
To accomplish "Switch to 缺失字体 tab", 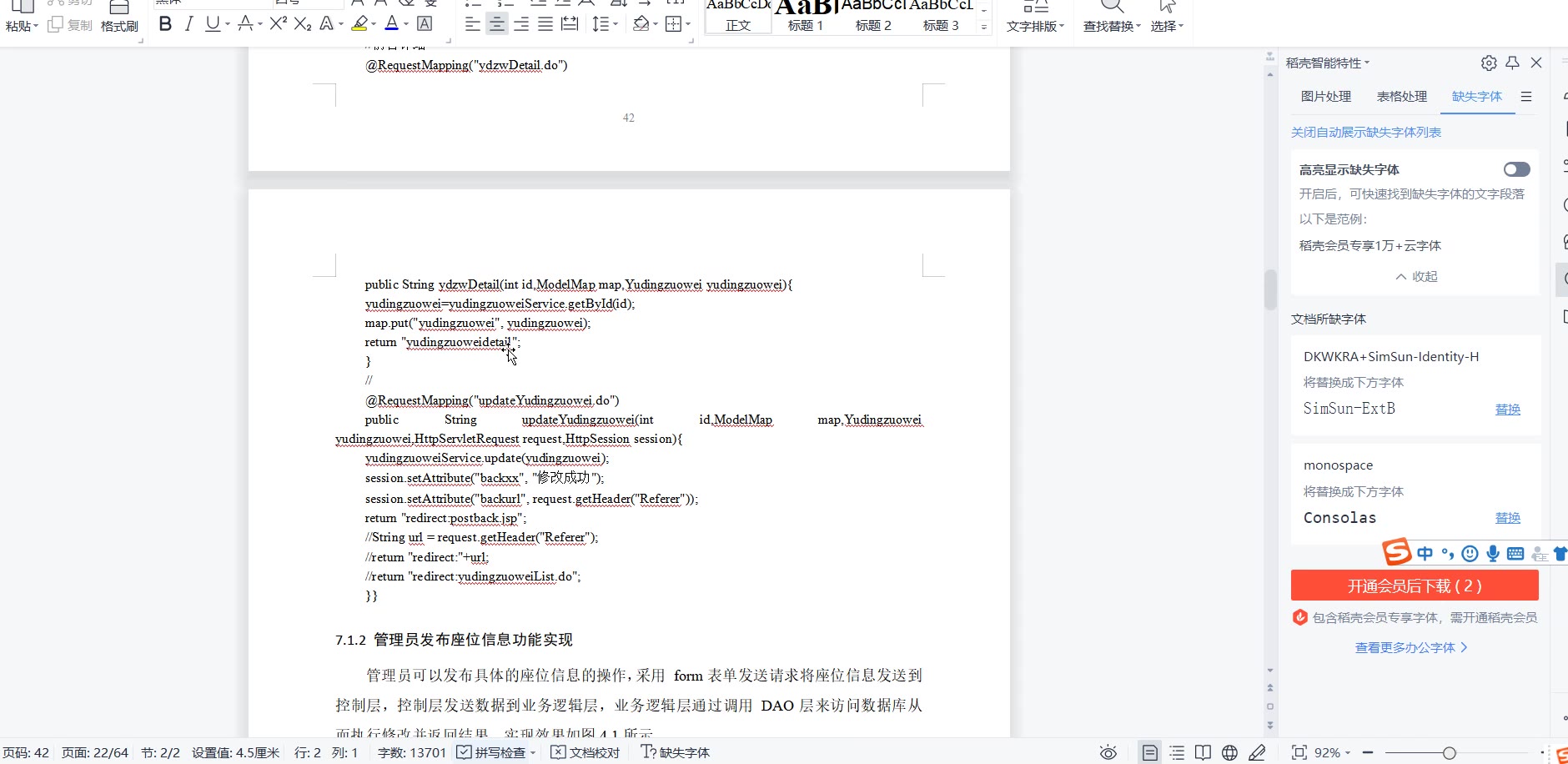I will coord(1477,97).
